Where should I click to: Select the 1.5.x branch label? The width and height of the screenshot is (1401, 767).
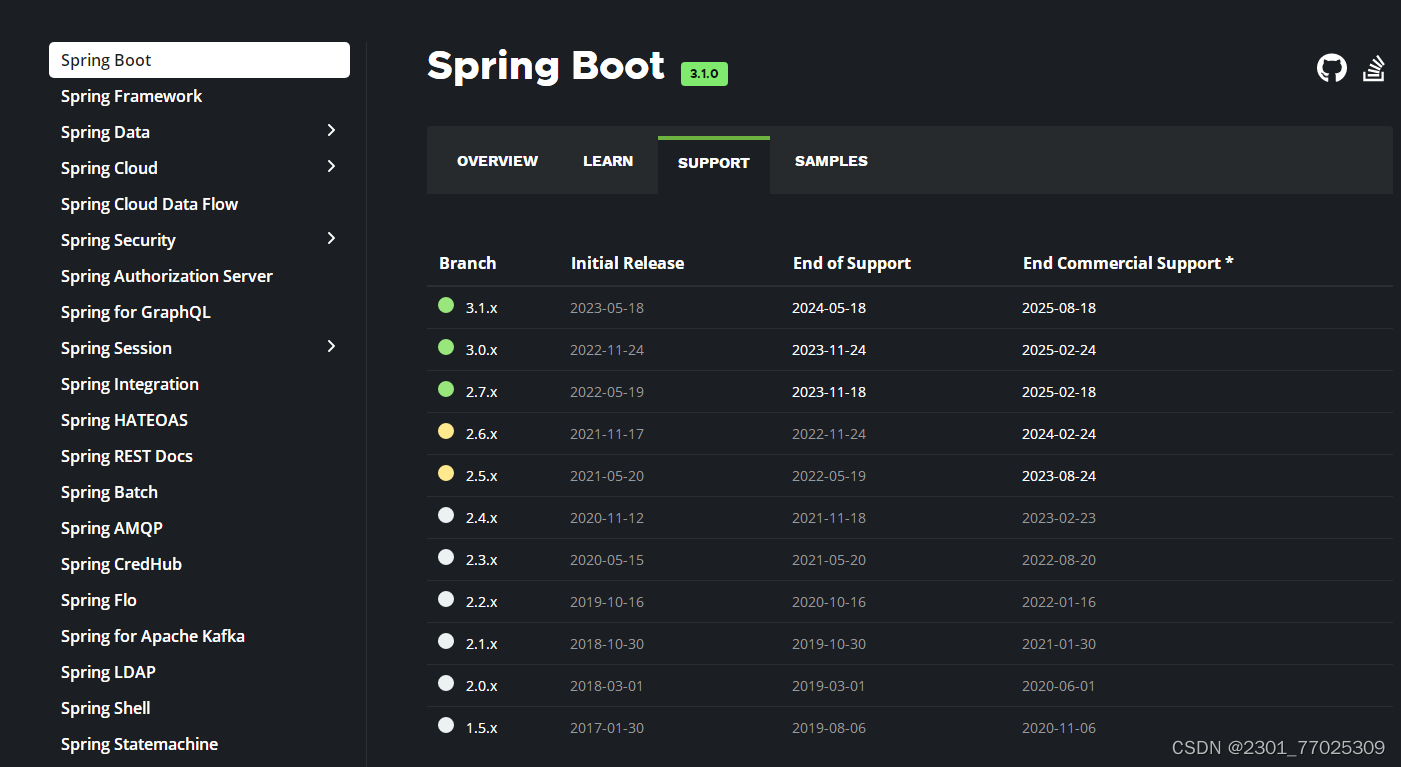tap(481, 728)
